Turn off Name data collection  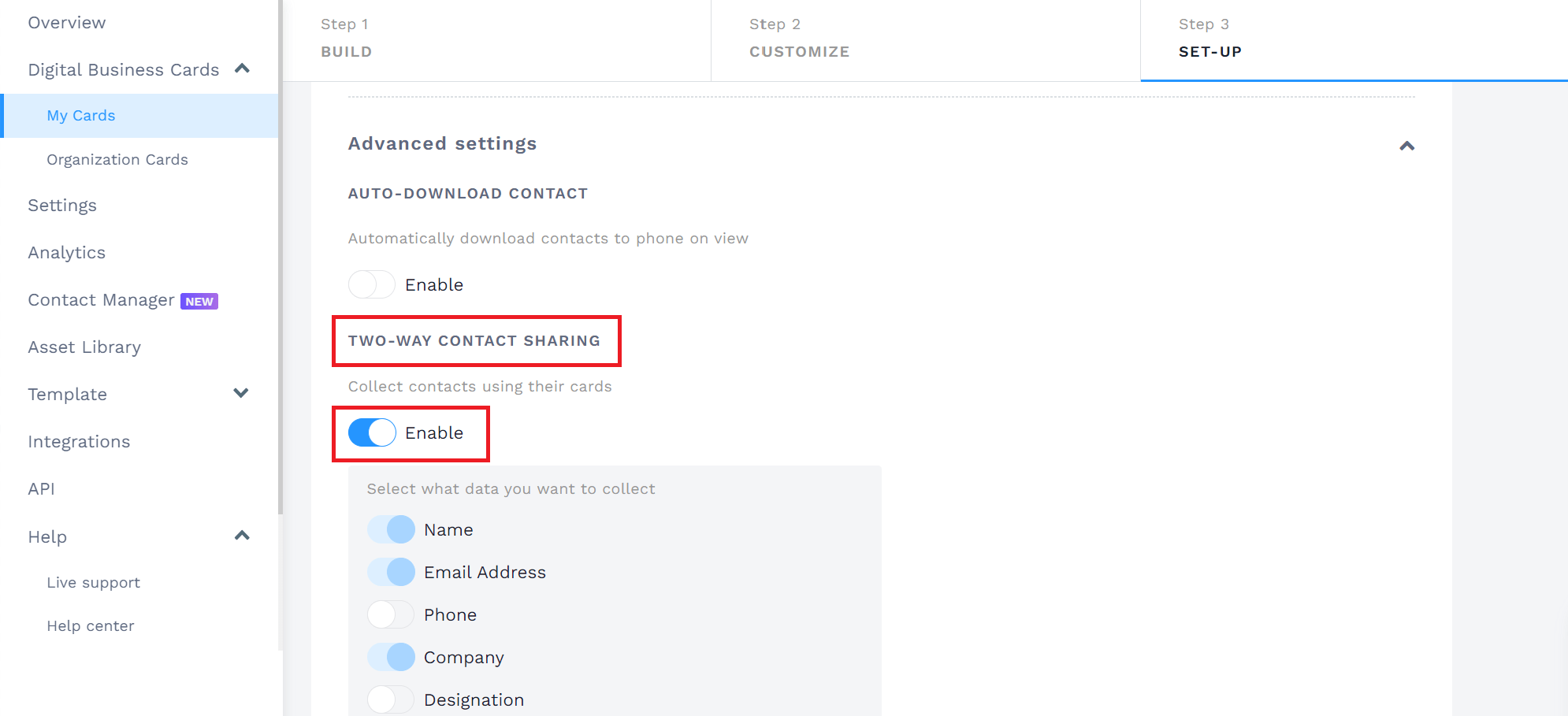point(391,529)
